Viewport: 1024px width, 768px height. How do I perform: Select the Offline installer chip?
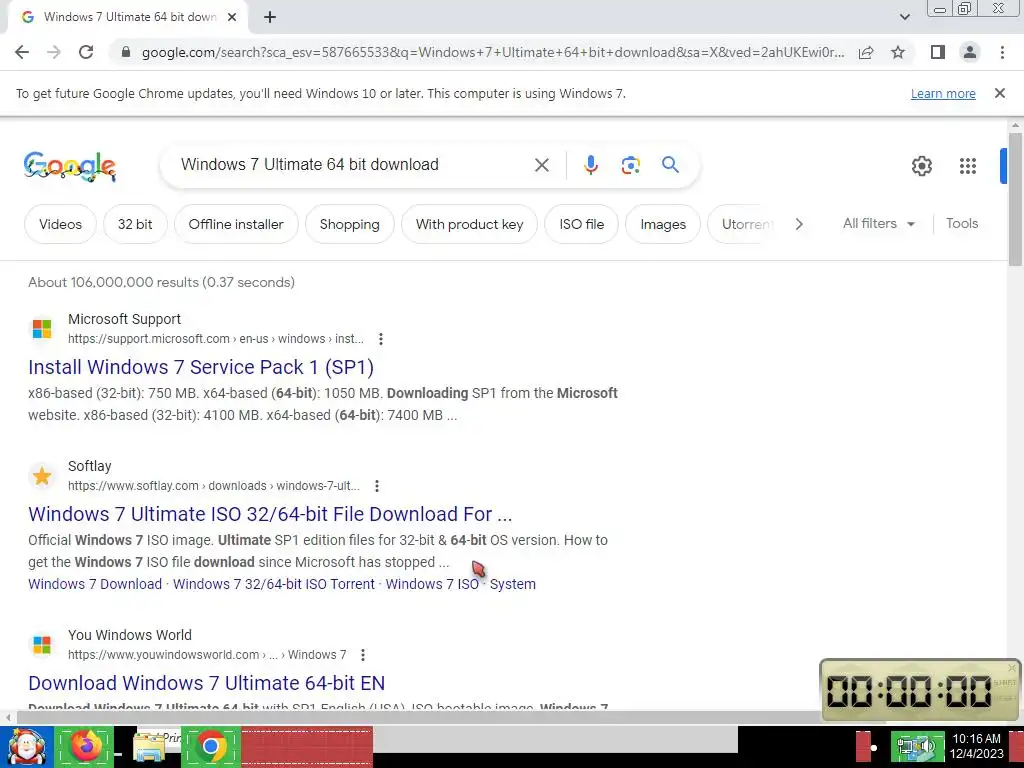click(x=236, y=224)
